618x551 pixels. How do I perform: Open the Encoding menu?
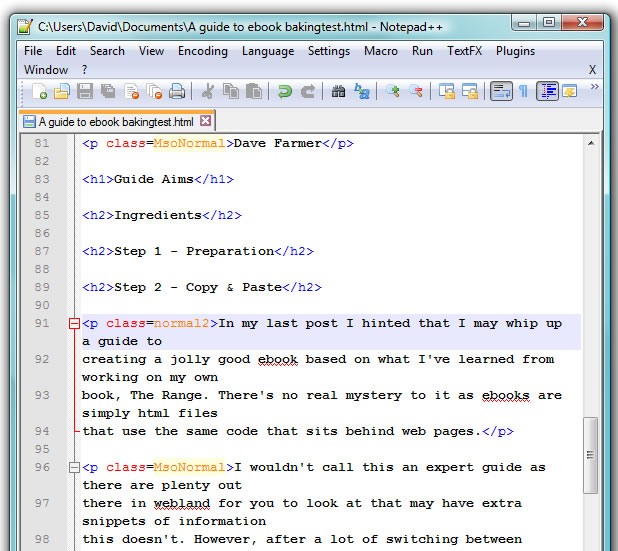[x=203, y=51]
